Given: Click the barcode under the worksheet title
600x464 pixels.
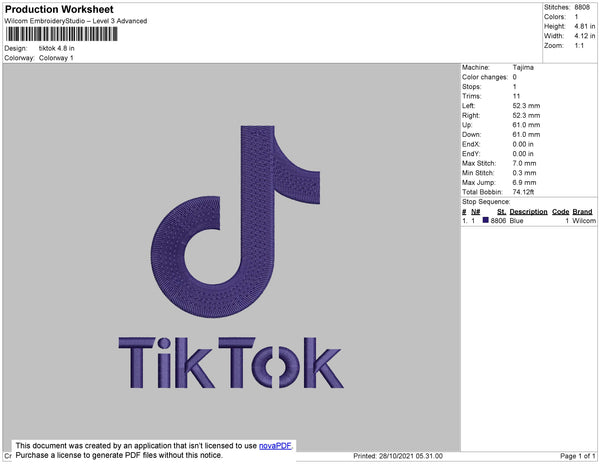Looking at the screenshot, I should click(x=62, y=34).
